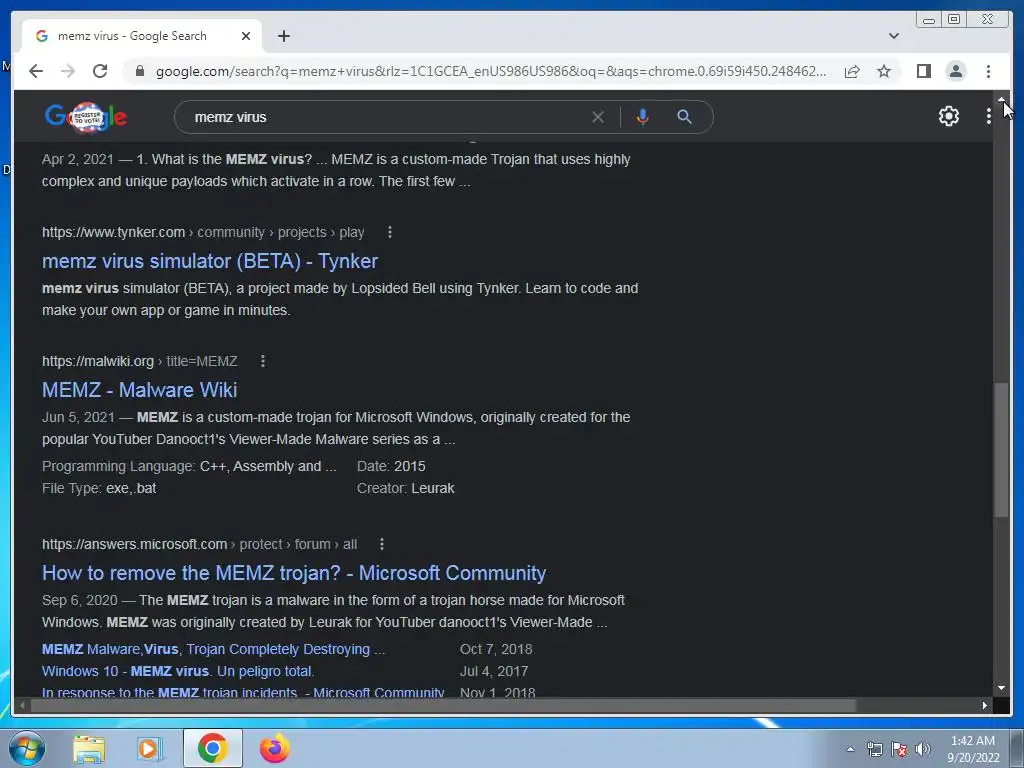The width and height of the screenshot is (1024, 768).
Task: Open Windows Start menu
Action: coord(26,748)
